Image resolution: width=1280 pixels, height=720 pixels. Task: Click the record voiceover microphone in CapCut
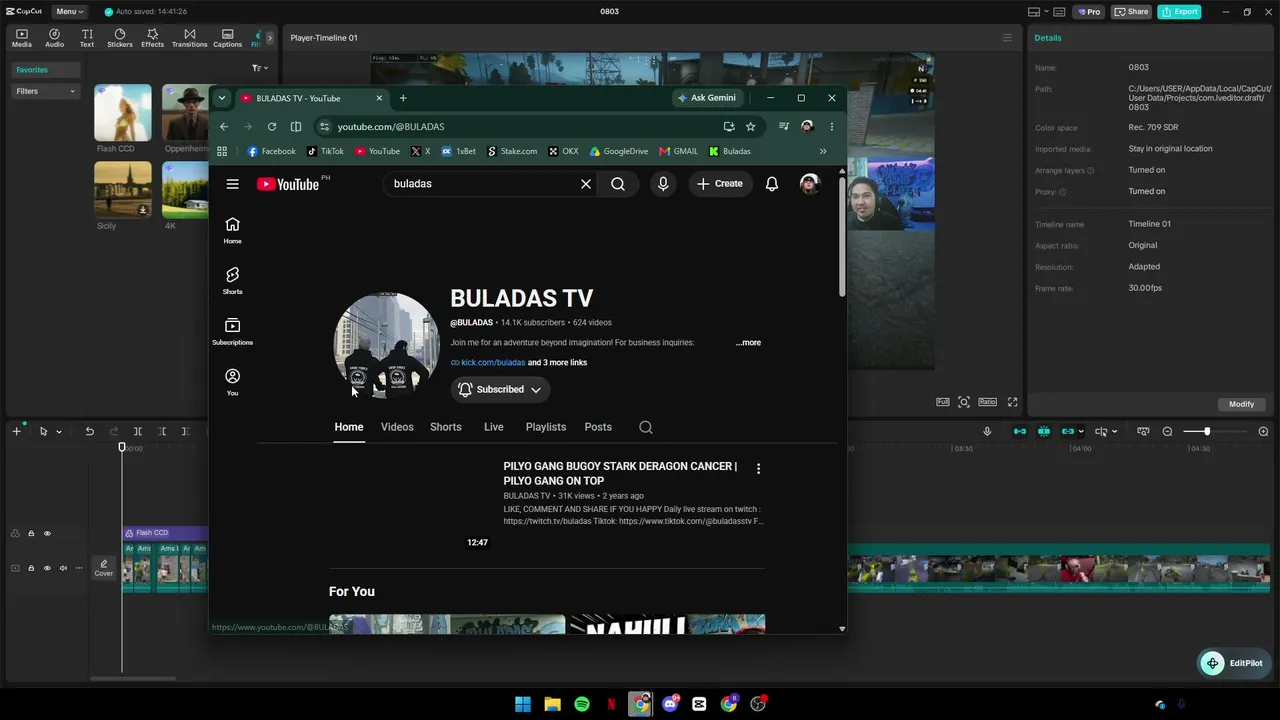point(987,431)
